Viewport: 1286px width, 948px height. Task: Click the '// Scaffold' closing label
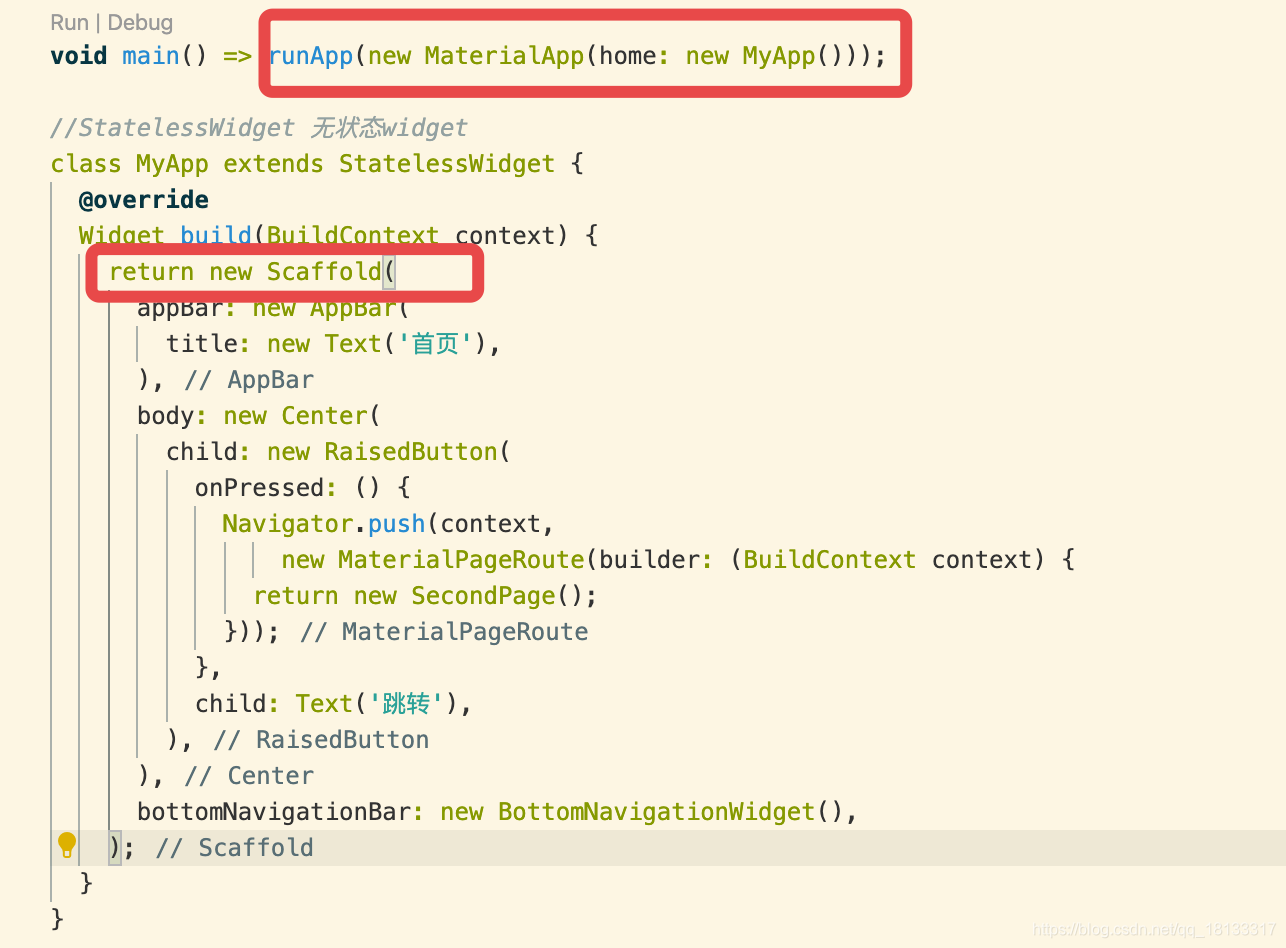click(x=235, y=847)
